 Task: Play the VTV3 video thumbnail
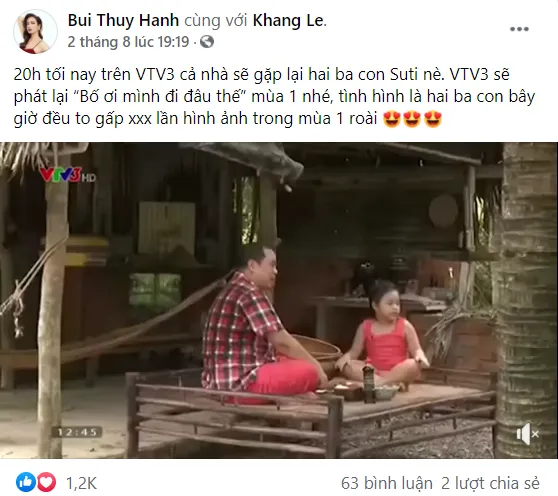pos(279,300)
